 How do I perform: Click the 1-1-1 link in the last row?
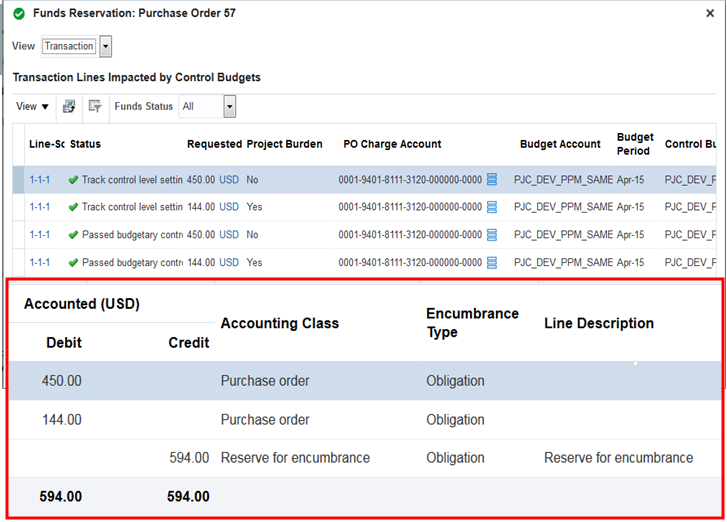click(40, 262)
